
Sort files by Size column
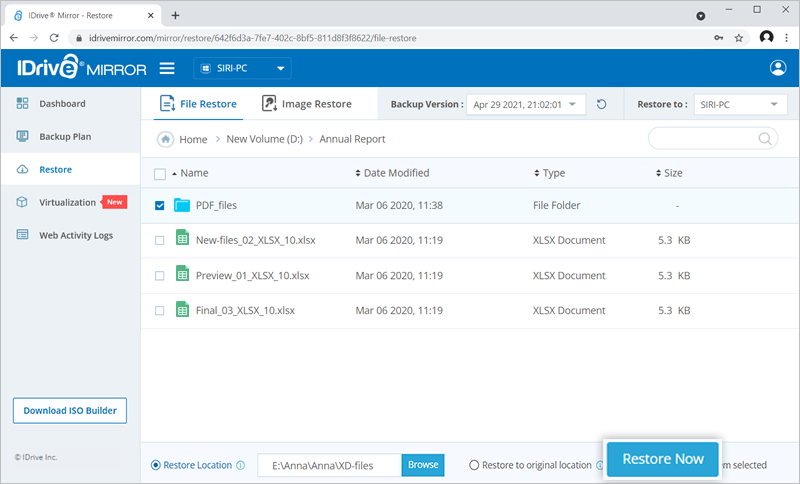(669, 173)
